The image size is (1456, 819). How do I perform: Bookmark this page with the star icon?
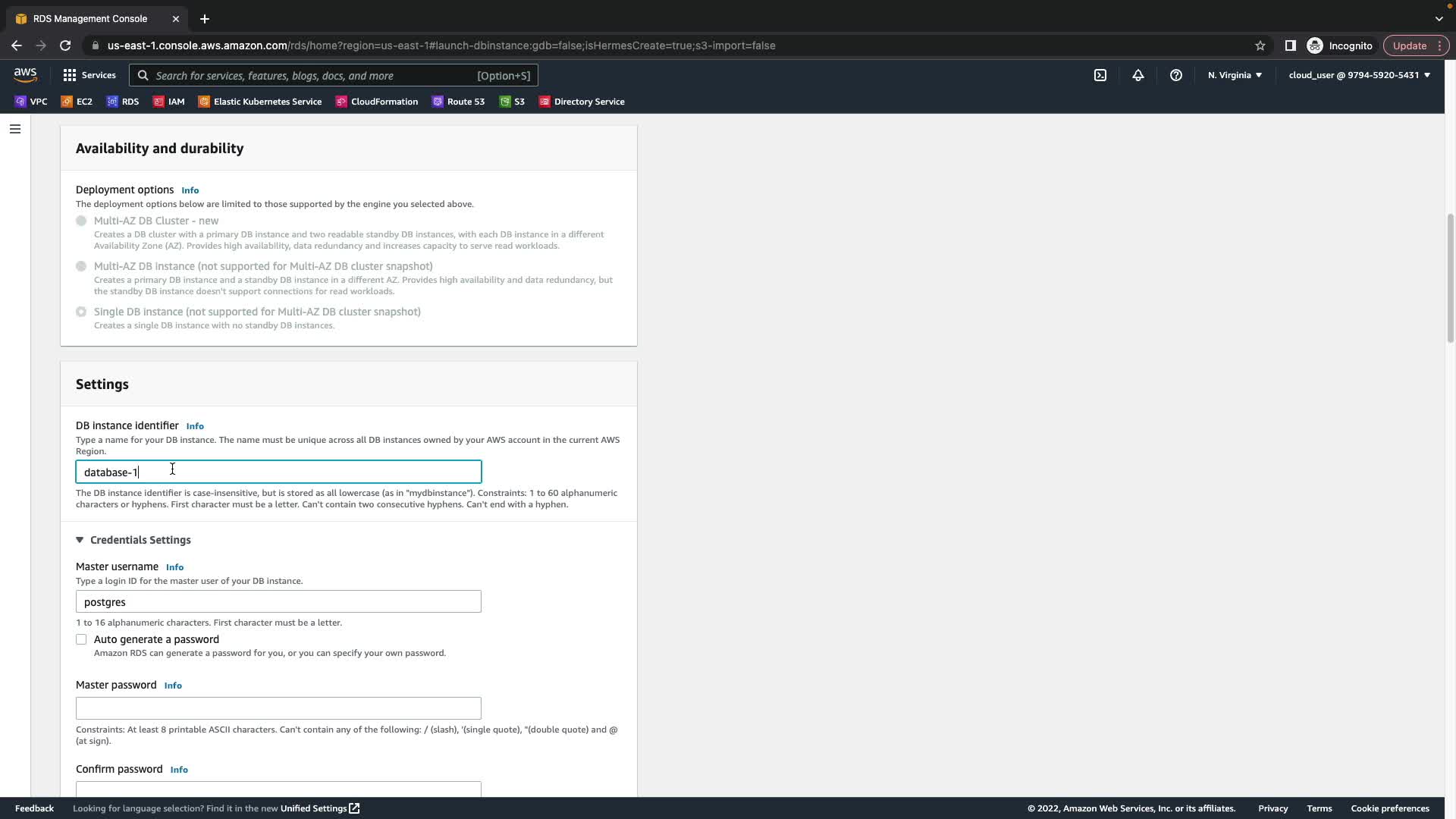coord(1260,45)
